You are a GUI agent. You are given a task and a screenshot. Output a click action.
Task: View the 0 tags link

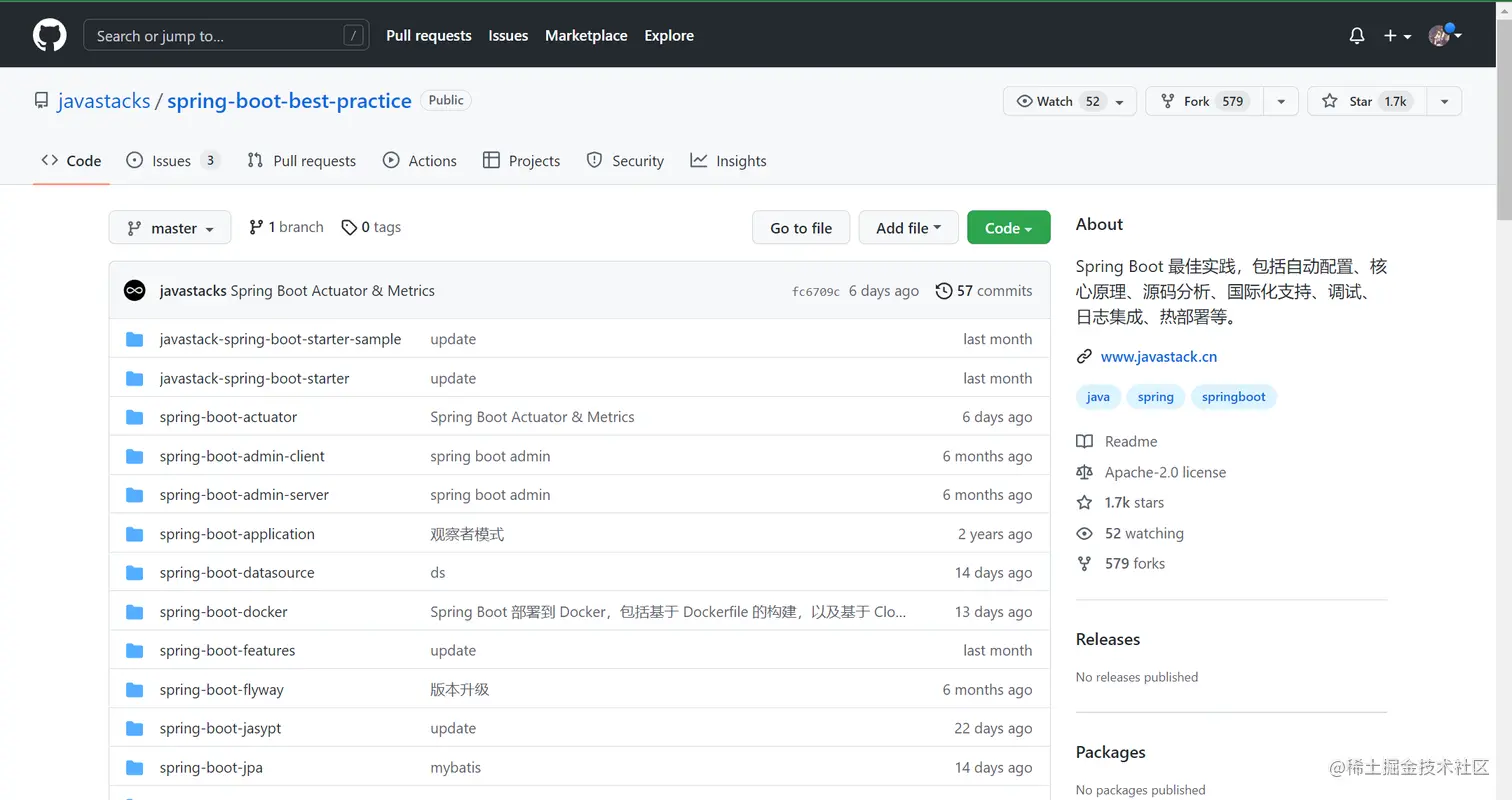371,228
